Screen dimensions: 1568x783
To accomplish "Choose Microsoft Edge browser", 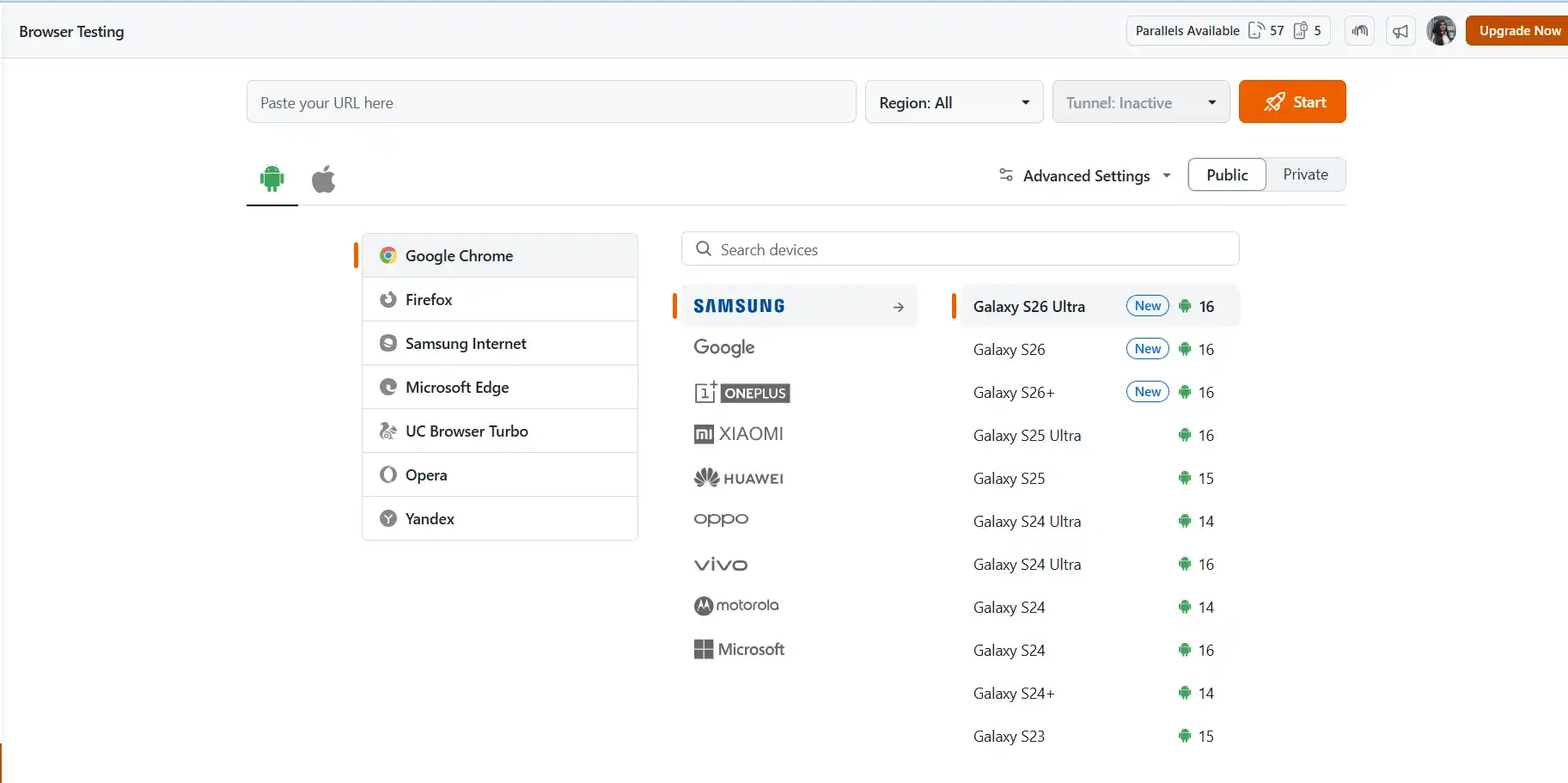I will point(500,387).
